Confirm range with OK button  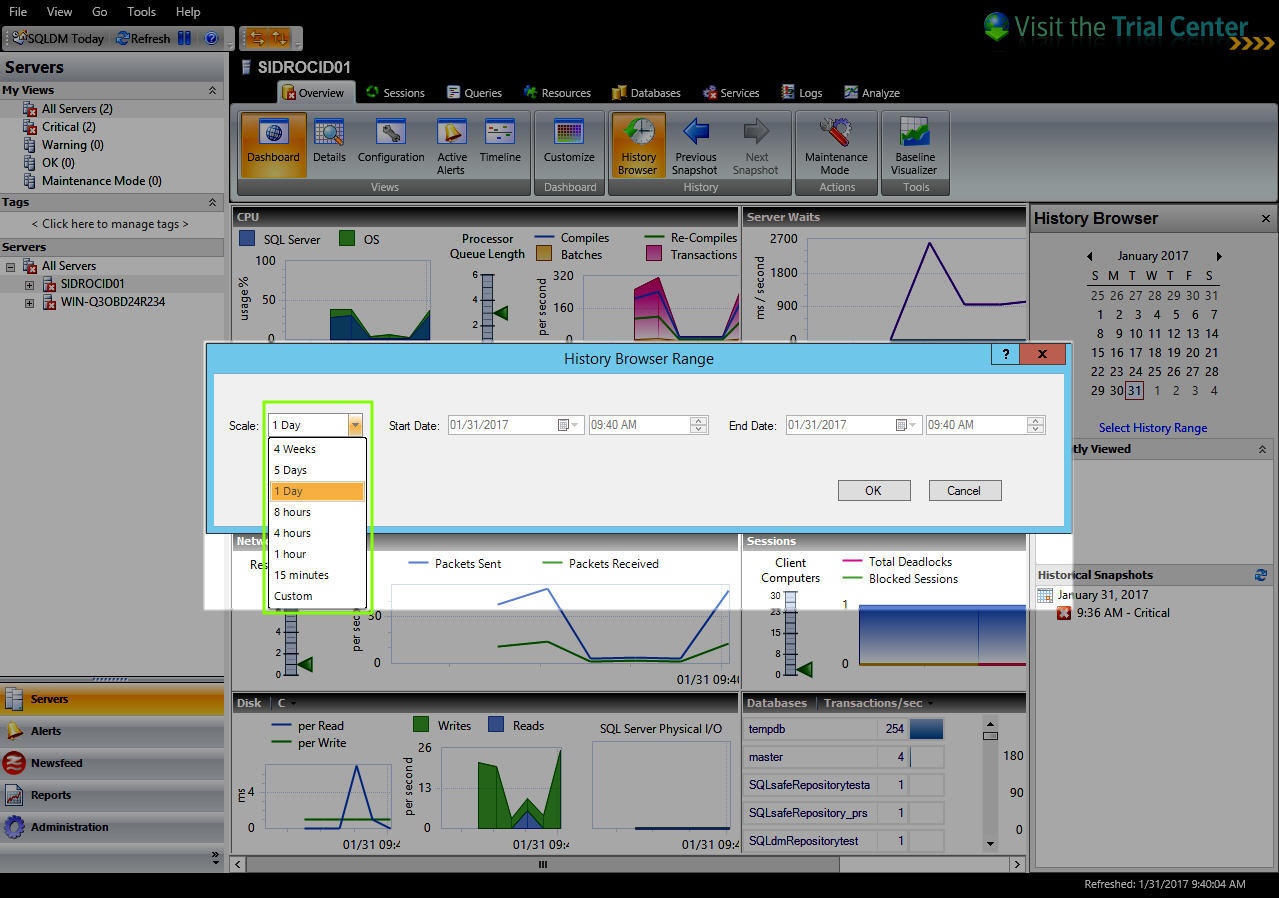tap(873, 490)
